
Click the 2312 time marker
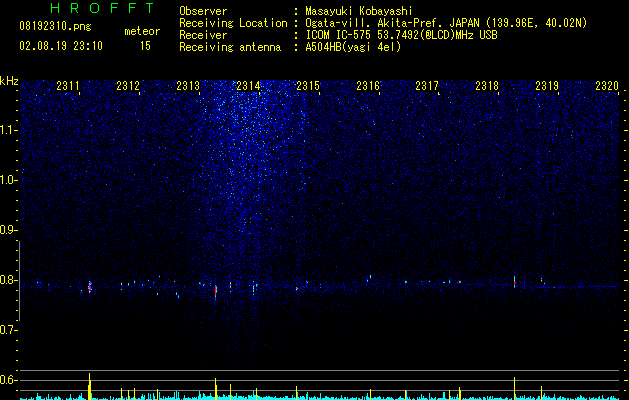[x=128, y=85]
